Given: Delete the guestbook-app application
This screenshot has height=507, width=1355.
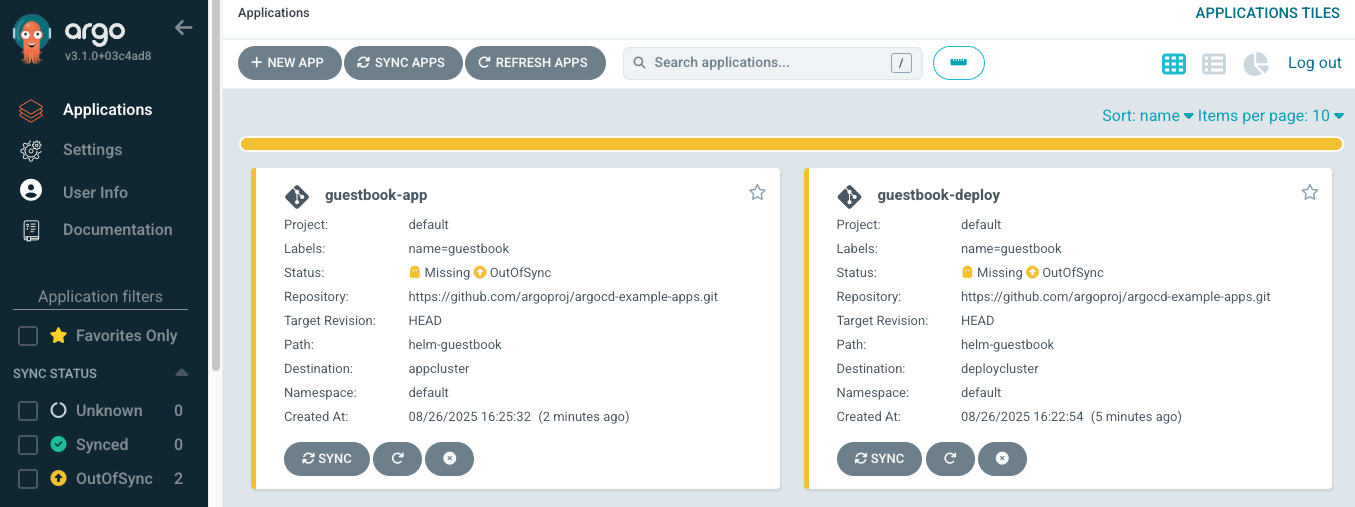Looking at the screenshot, I should [x=449, y=458].
